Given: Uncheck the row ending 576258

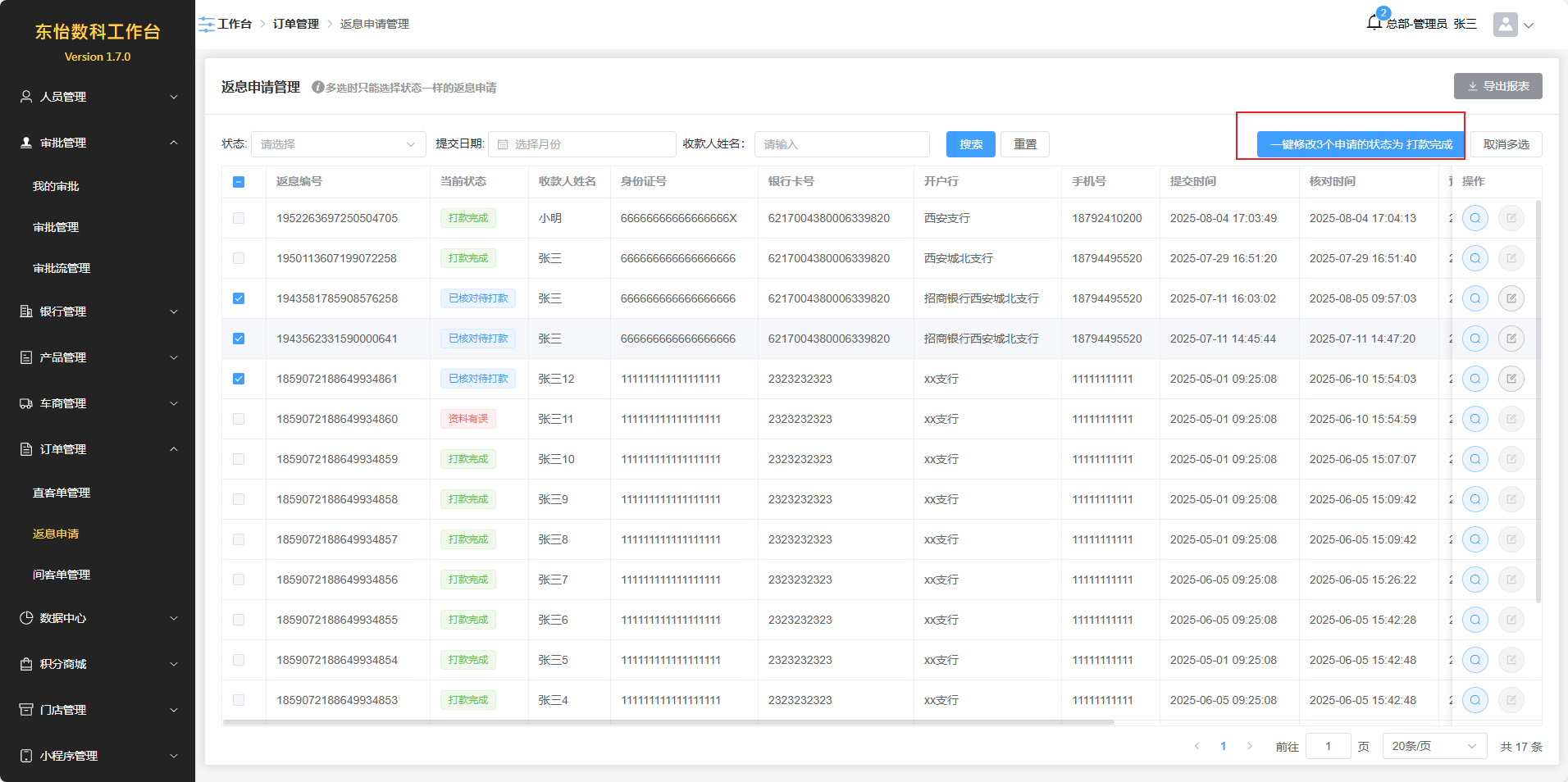Looking at the screenshot, I should [x=239, y=298].
